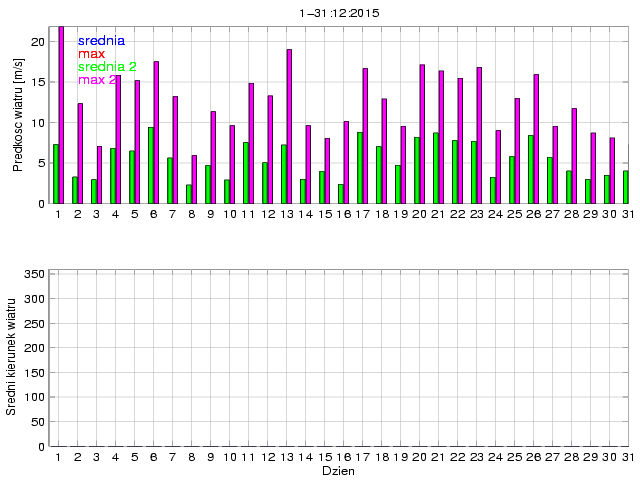Viewport: 640px width, 480px height.
Task: Click the magenta bar for day 20
Action: [422, 134]
